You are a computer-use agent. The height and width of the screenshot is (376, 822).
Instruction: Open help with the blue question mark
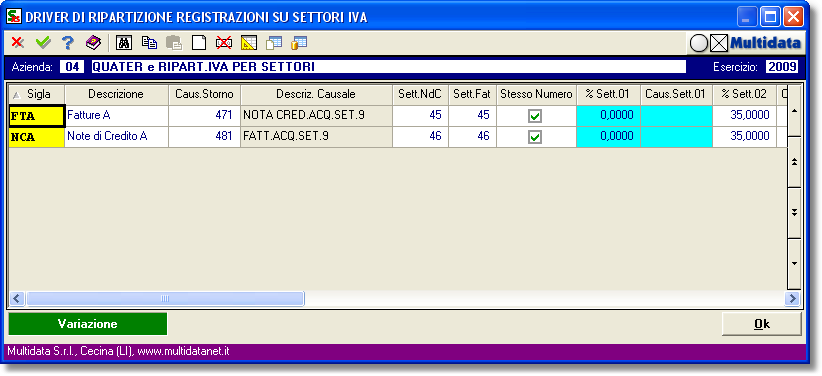(x=67, y=42)
